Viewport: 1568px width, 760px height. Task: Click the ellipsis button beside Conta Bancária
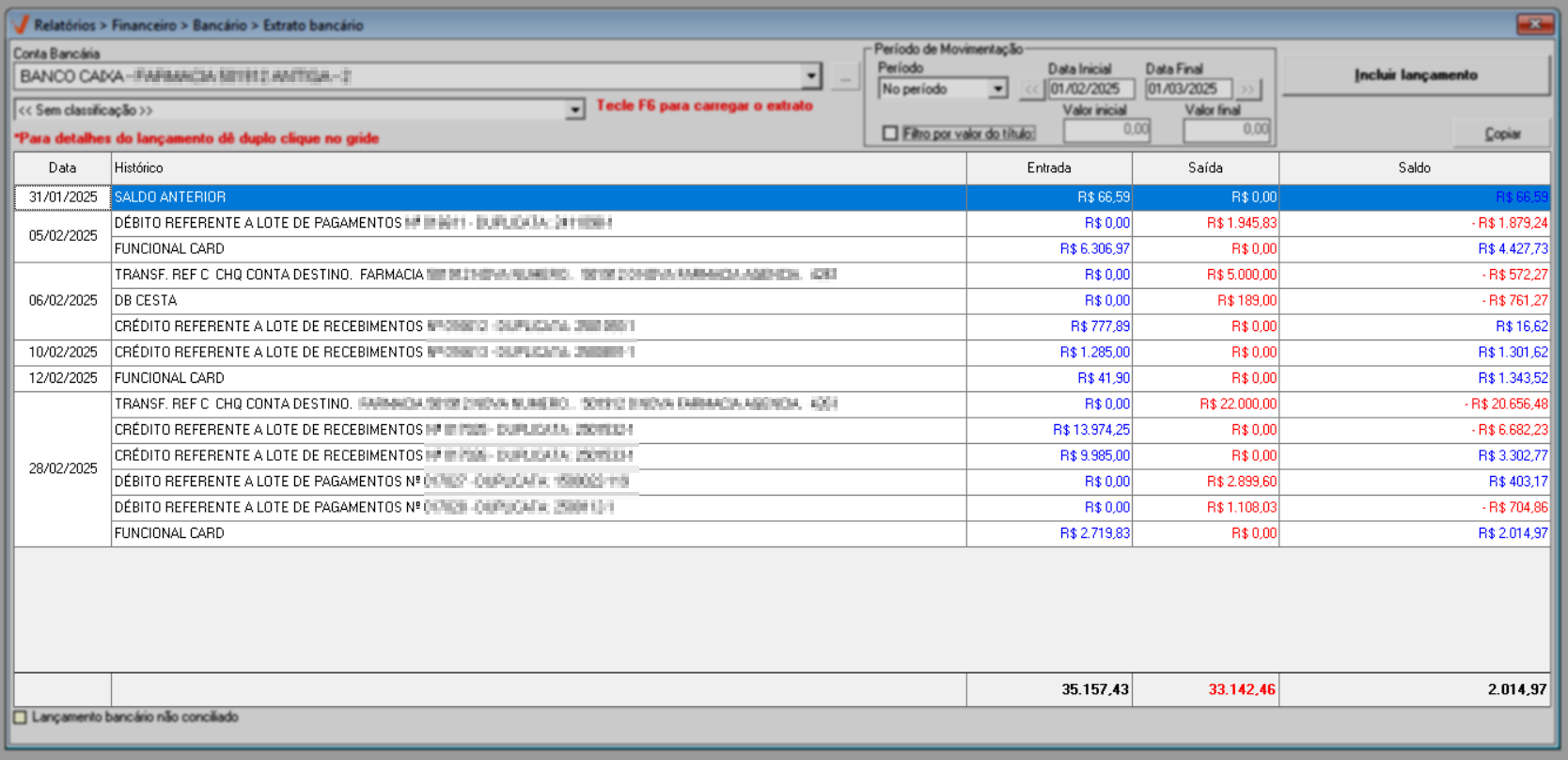[x=845, y=77]
